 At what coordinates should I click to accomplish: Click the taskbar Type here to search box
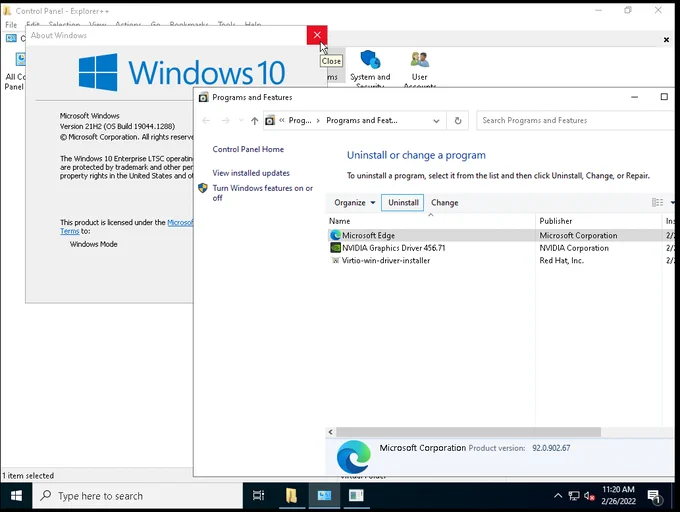[x=137, y=496]
